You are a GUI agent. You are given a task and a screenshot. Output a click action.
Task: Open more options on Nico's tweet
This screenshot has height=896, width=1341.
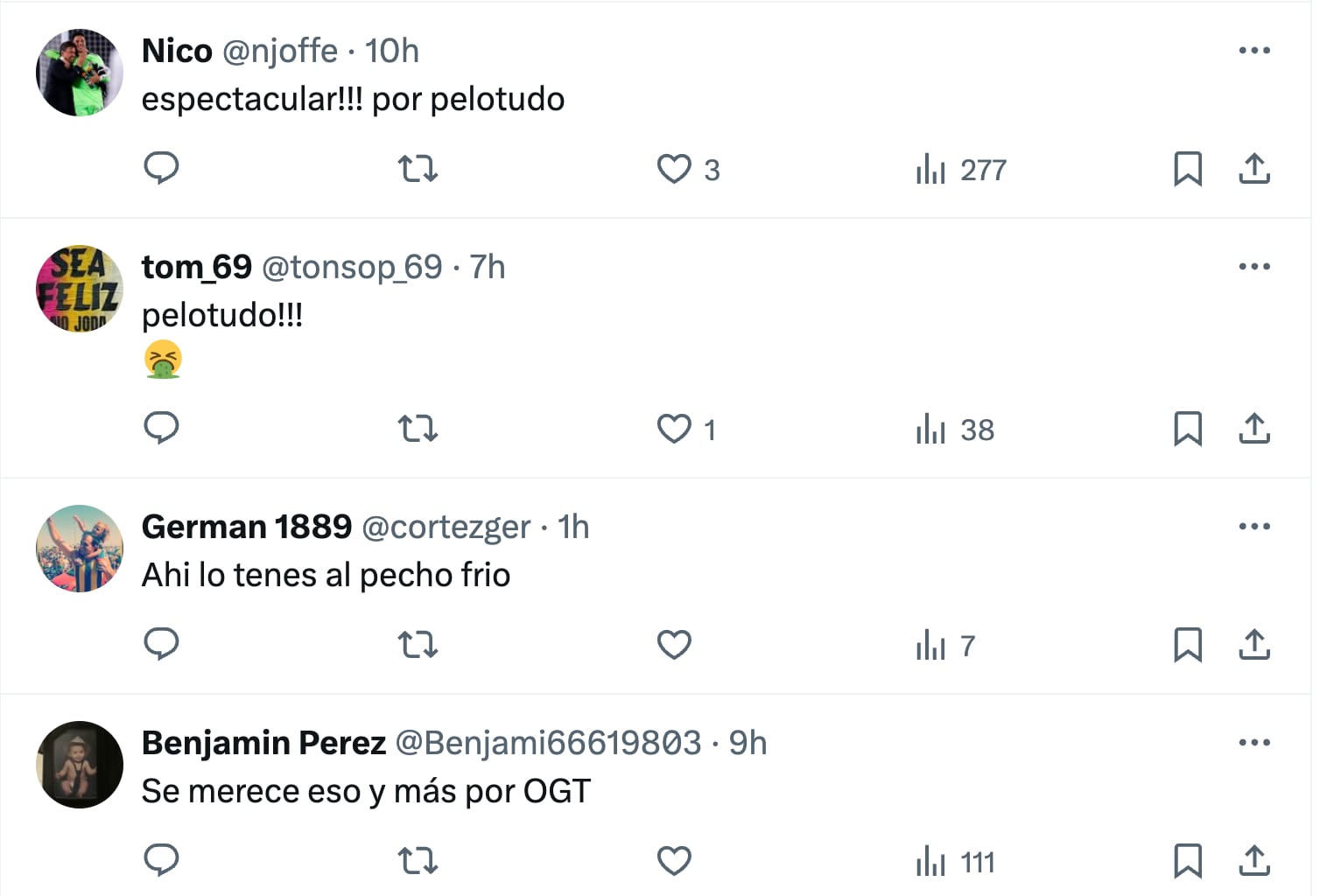(1253, 51)
